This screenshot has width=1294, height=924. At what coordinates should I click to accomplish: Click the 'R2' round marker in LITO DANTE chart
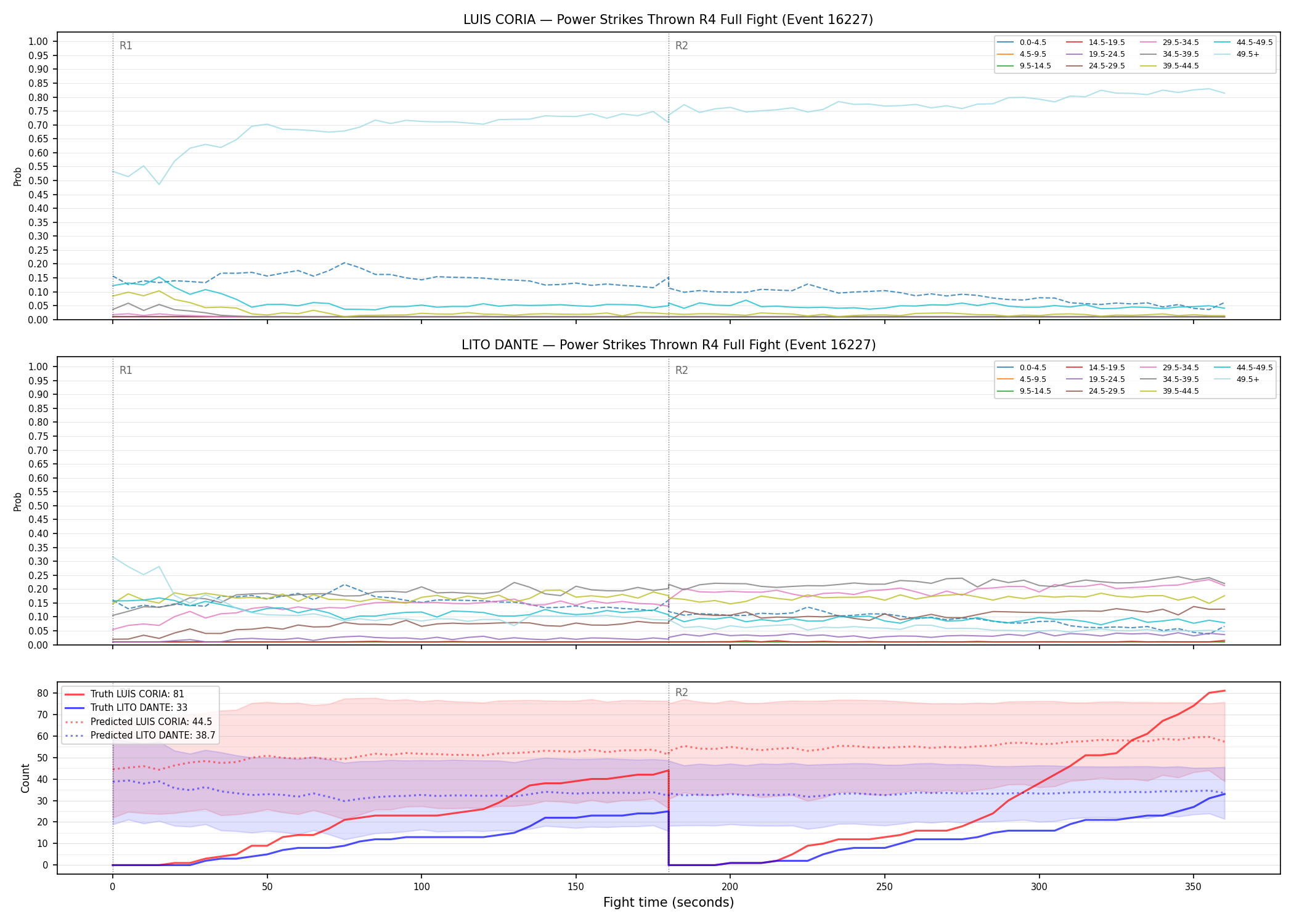[x=682, y=370]
